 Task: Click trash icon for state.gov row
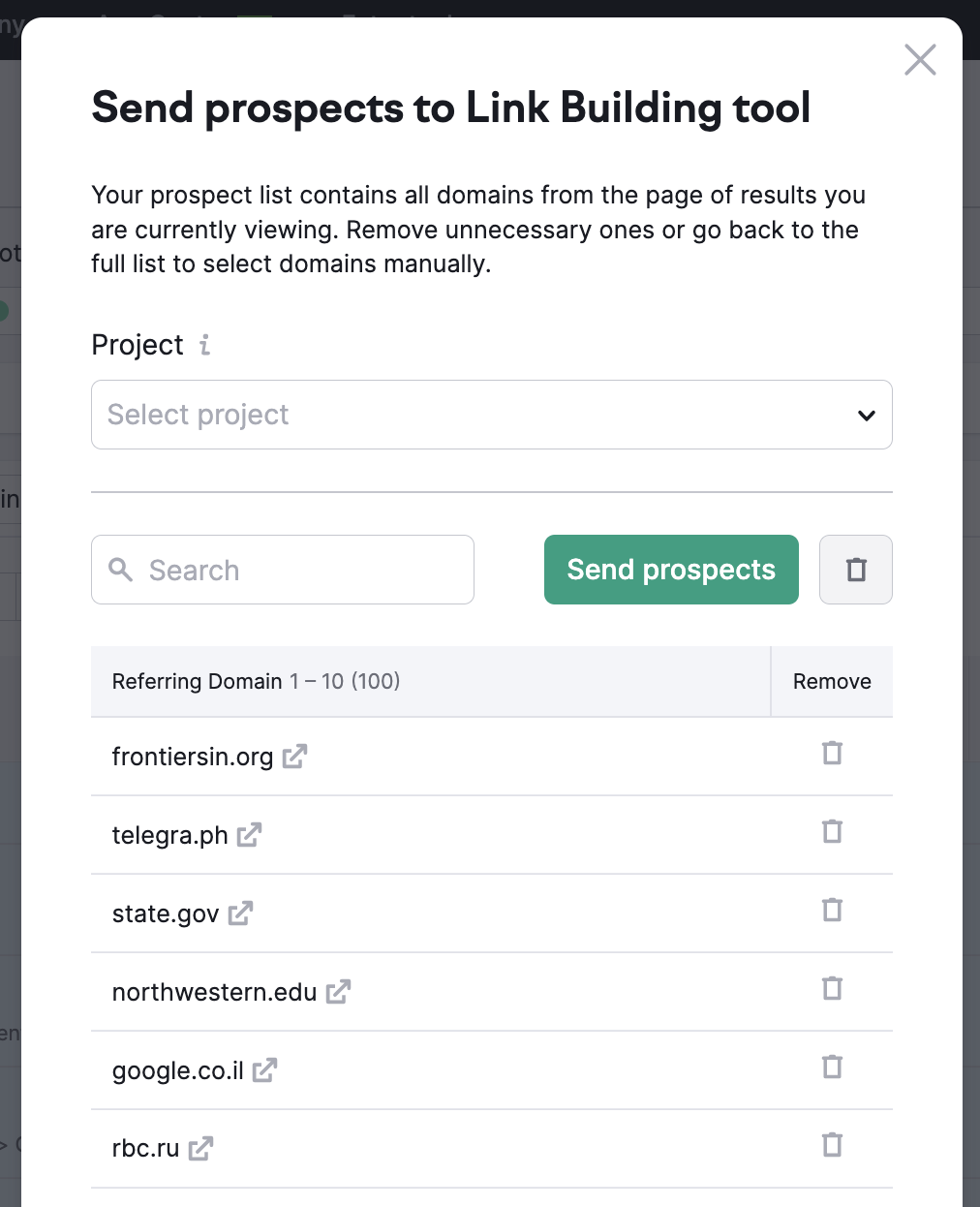pyautogui.click(x=832, y=911)
